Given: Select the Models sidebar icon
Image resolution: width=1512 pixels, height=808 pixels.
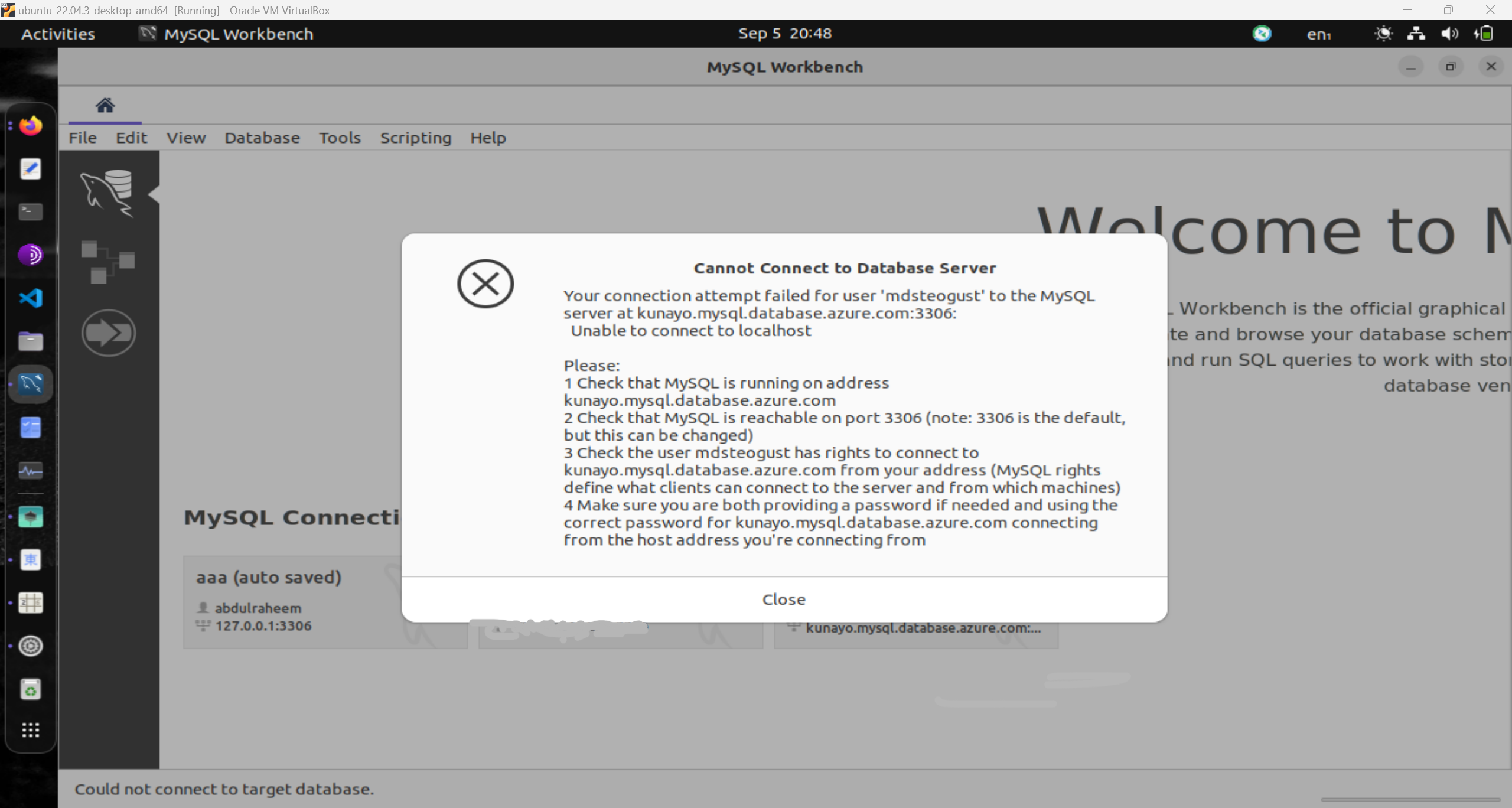Looking at the screenshot, I should pos(108,262).
